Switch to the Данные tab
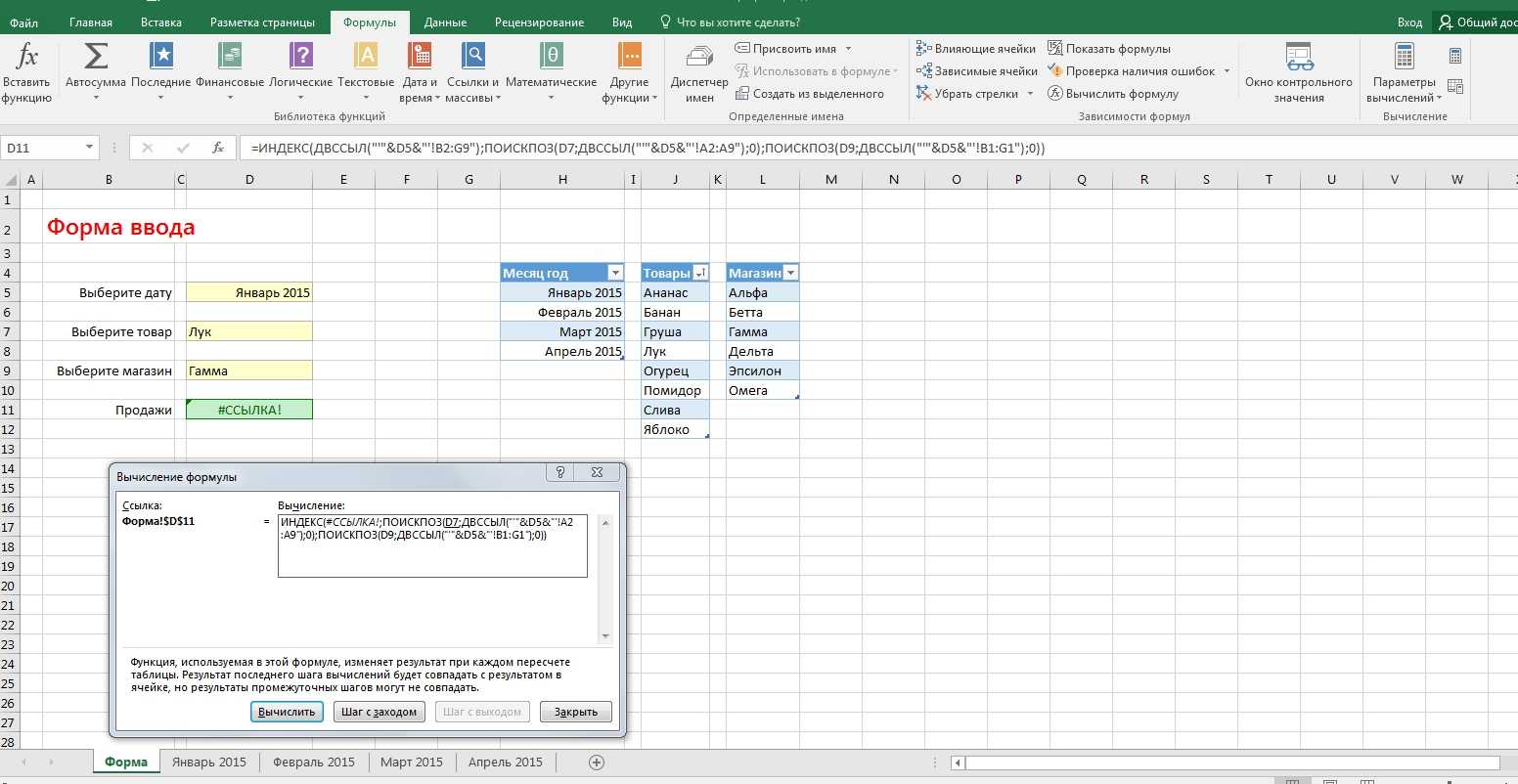Screen dimensions: 1518x784 pos(445,22)
